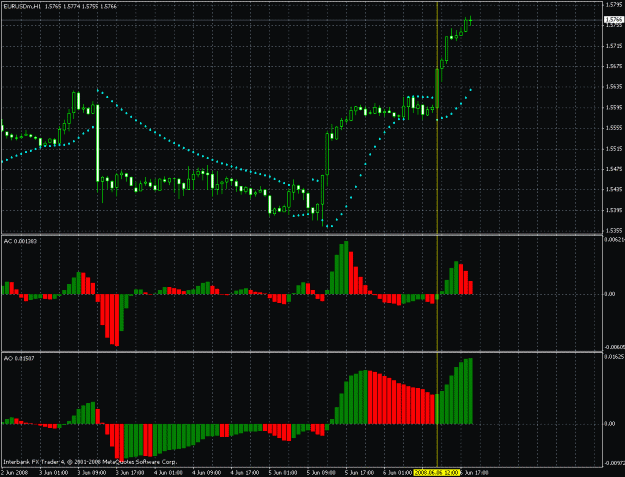Image resolution: width=625 pixels, height=477 pixels.
Task: Click the 5 Jun 17:00 time label
Action: (360, 473)
